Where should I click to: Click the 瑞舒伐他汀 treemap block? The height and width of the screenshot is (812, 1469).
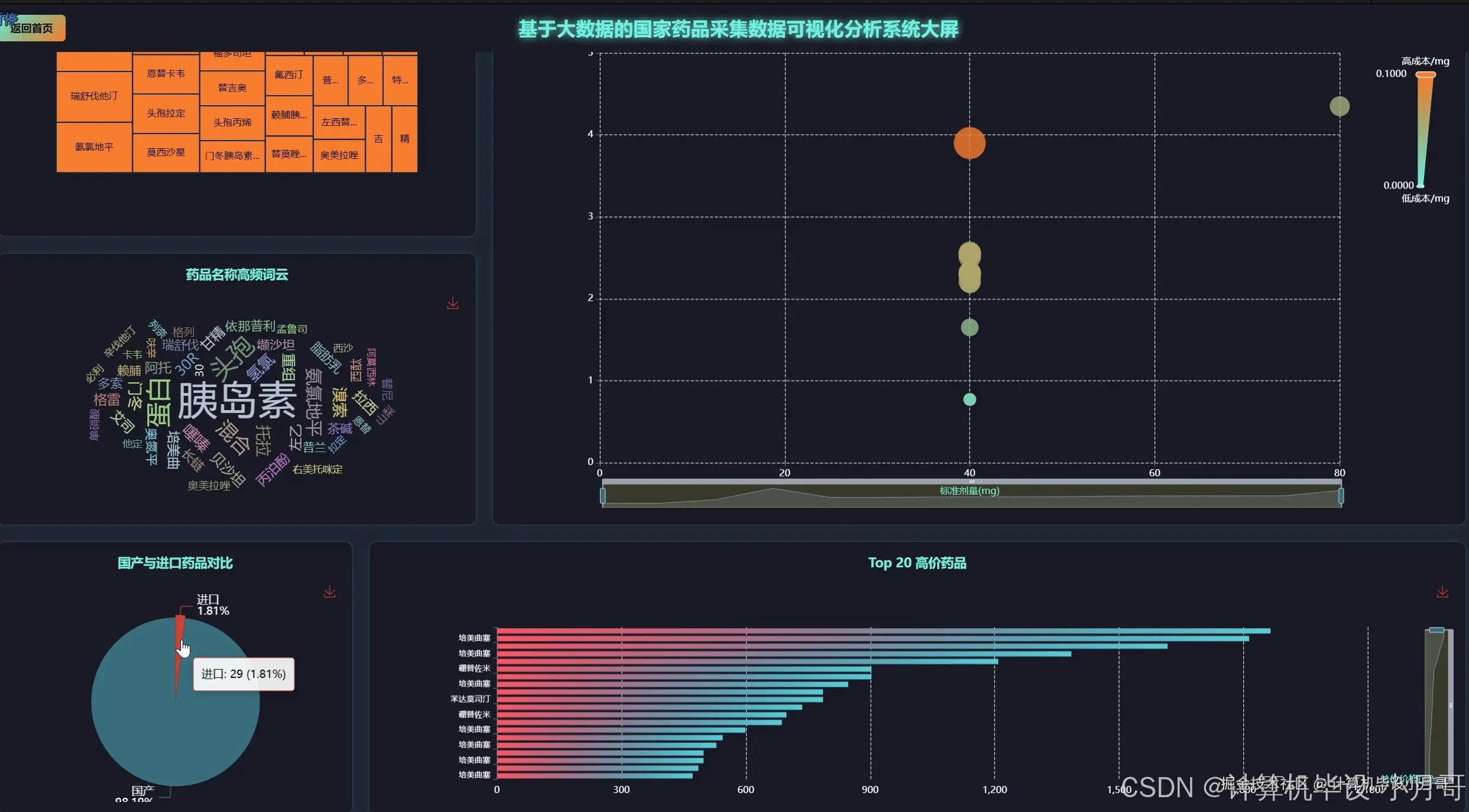tap(94, 96)
